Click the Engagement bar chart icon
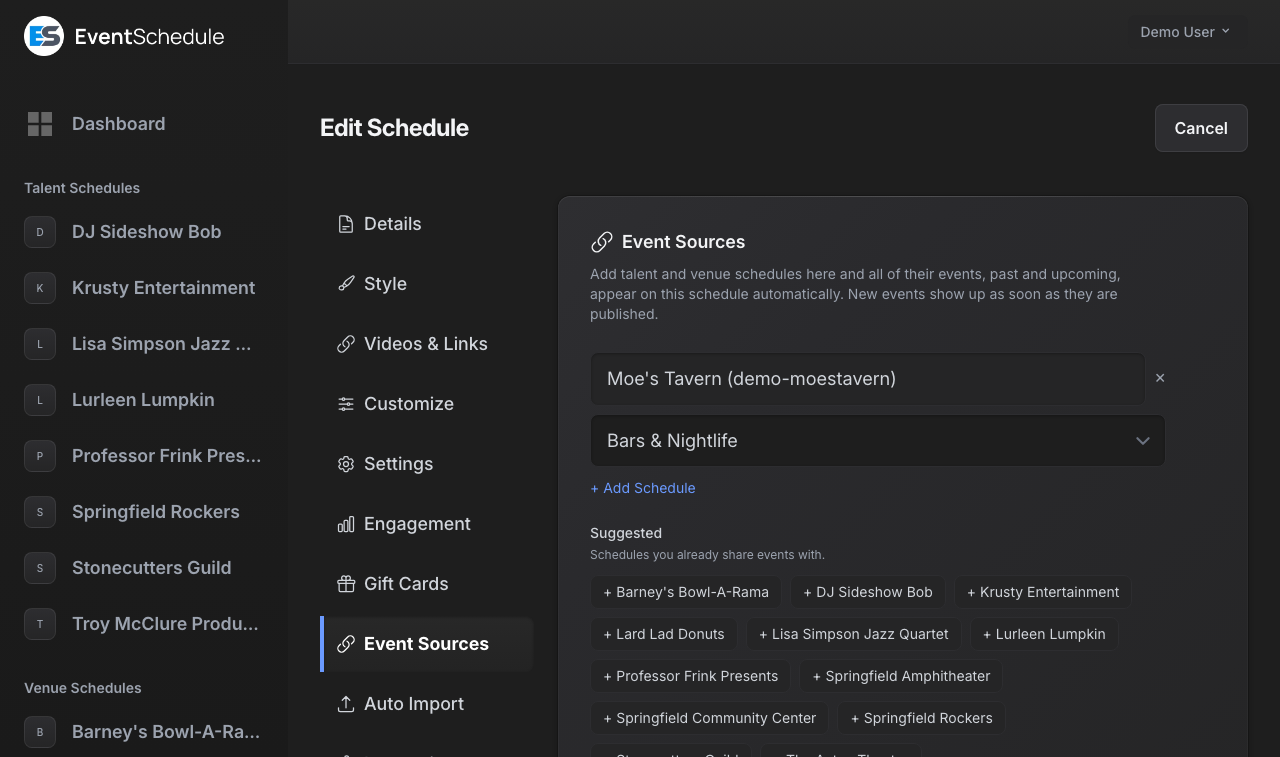 click(346, 524)
